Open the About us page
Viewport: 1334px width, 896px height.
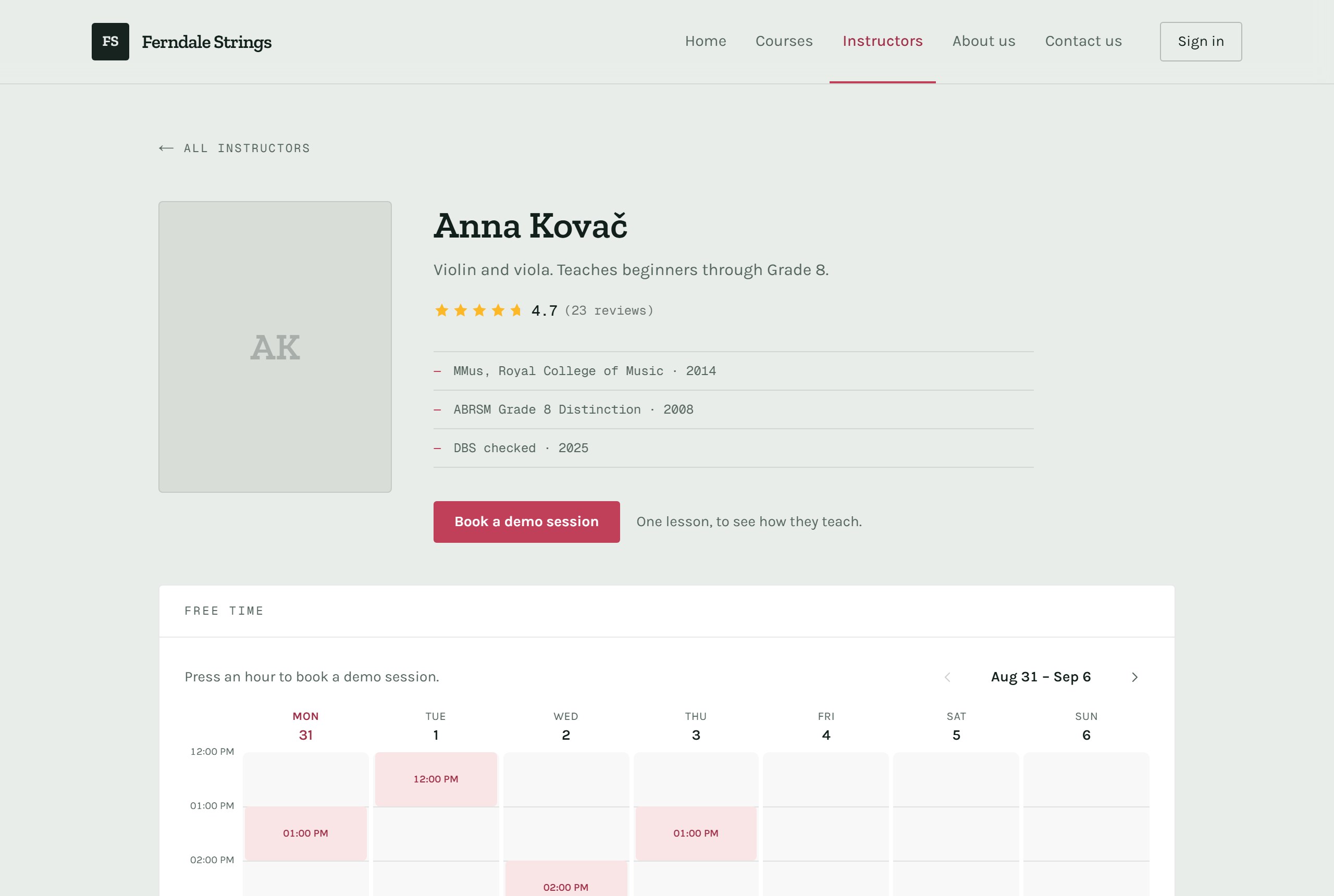pos(984,41)
